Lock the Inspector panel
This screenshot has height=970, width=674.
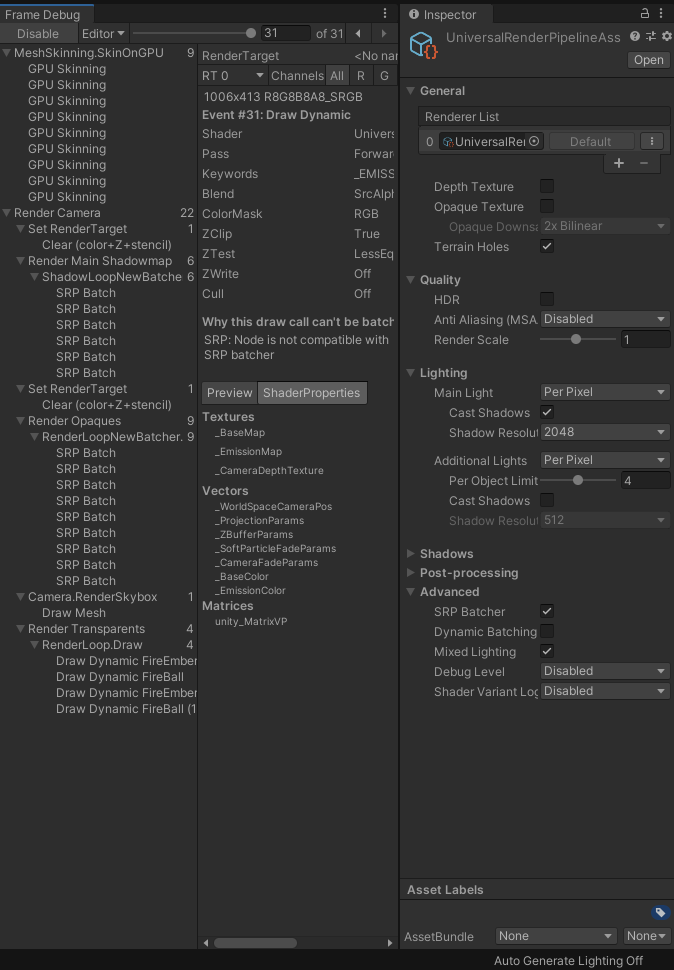pyautogui.click(x=645, y=13)
